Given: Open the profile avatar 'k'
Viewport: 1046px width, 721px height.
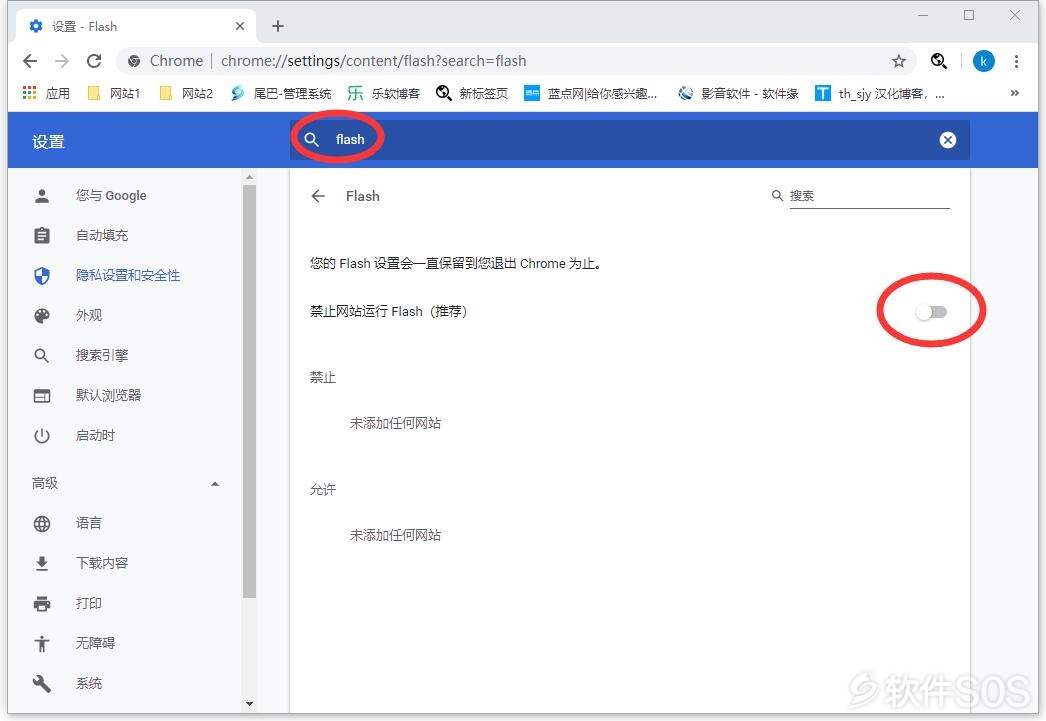Looking at the screenshot, I should pos(983,61).
